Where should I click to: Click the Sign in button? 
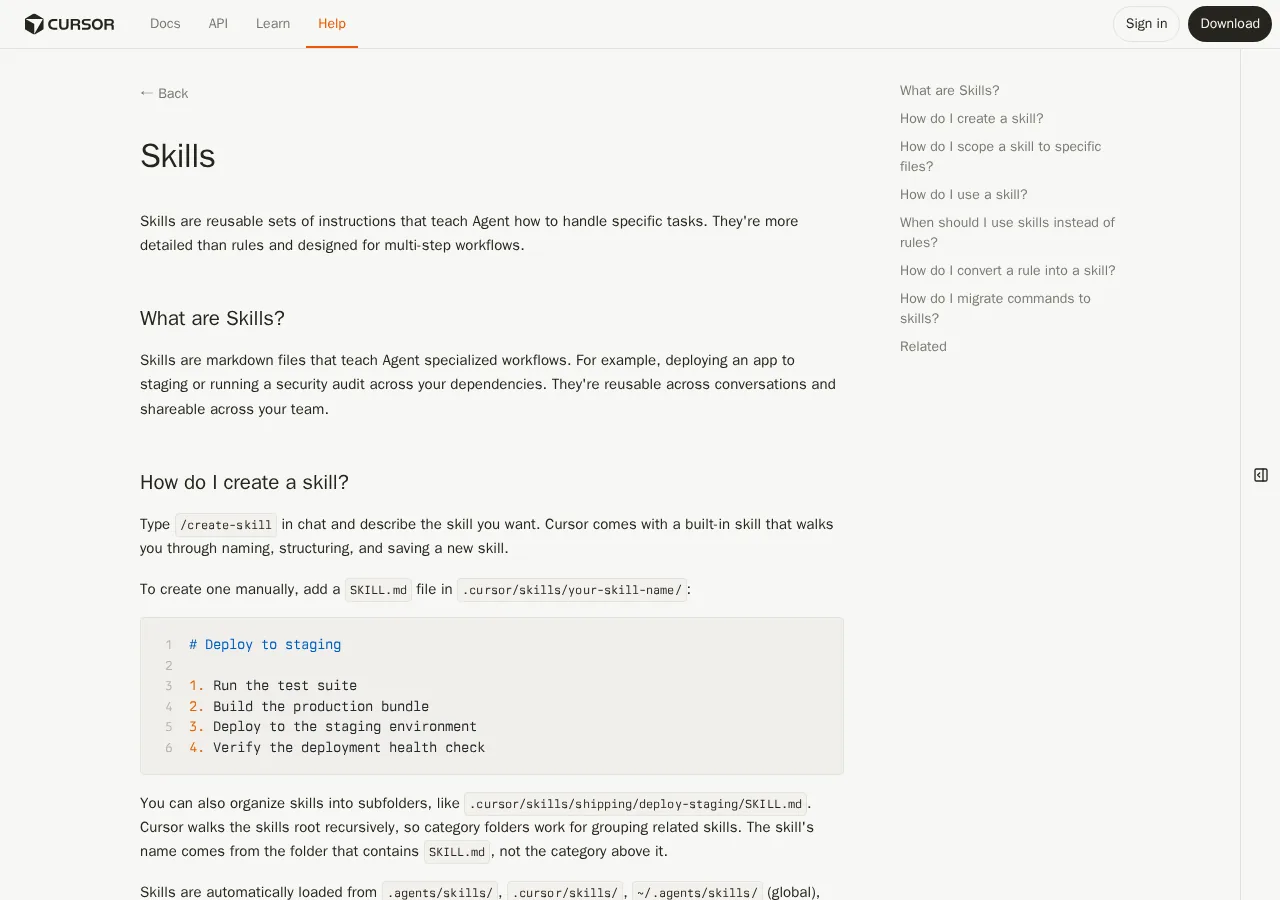1146,24
